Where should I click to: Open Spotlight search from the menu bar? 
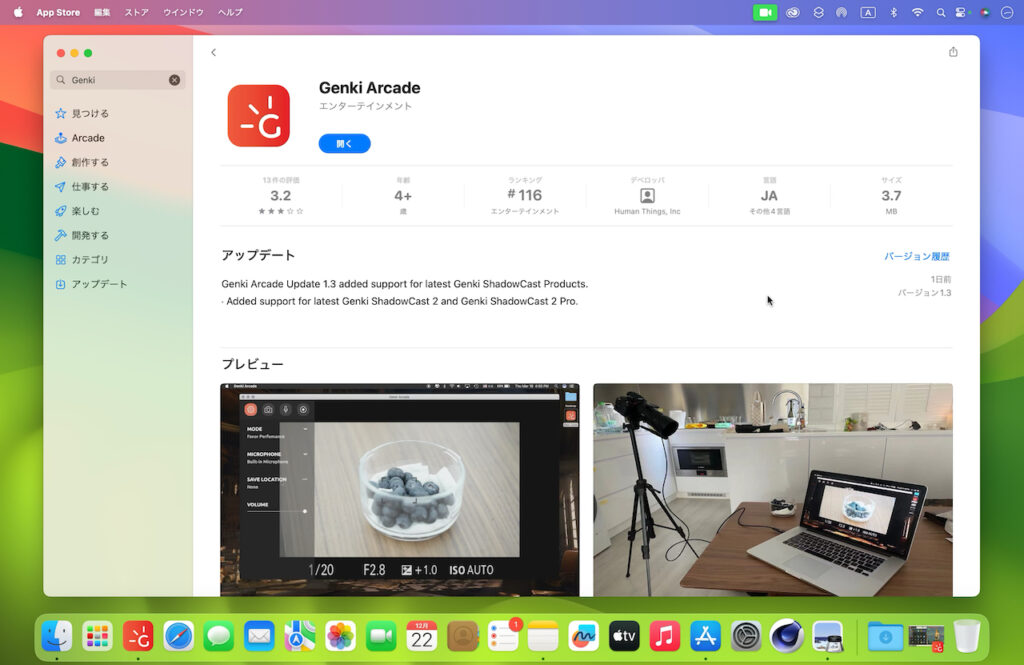[941, 12]
